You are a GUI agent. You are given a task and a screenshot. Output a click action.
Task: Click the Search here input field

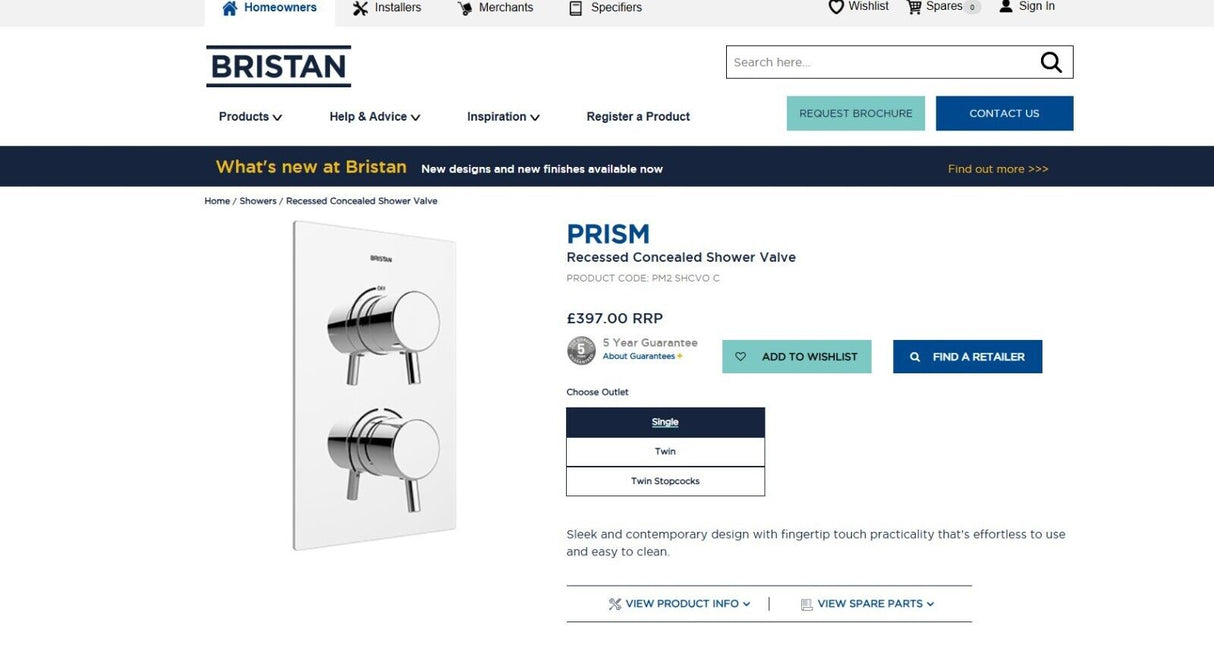point(880,62)
